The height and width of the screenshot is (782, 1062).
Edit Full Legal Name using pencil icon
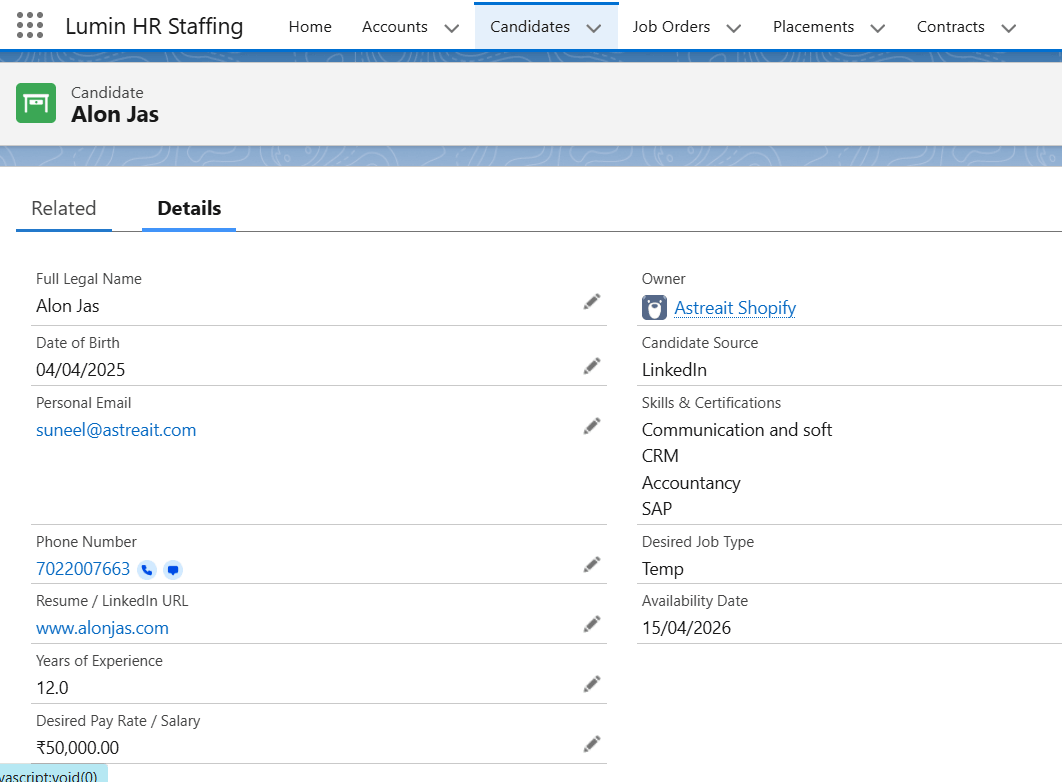pyautogui.click(x=591, y=301)
